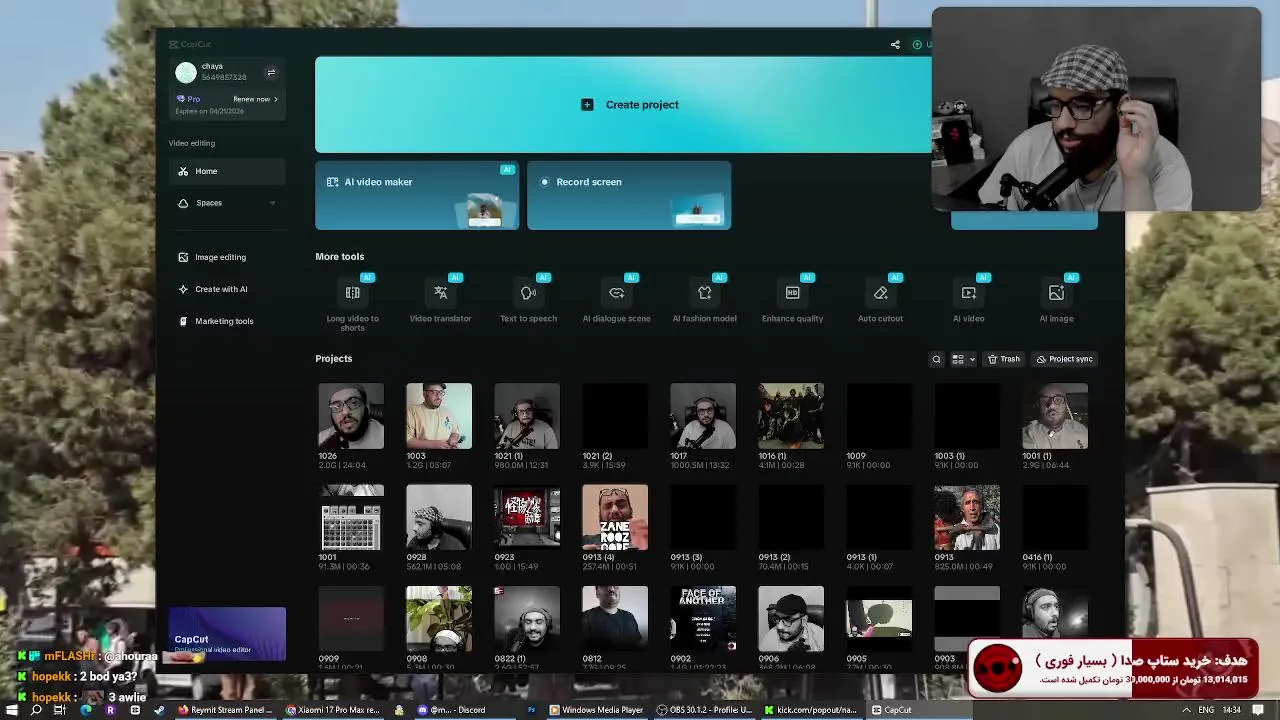1280x720 pixels.
Task: Open project 0902 thumbnail
Action: pyautogui.click(x=703, y=619)
